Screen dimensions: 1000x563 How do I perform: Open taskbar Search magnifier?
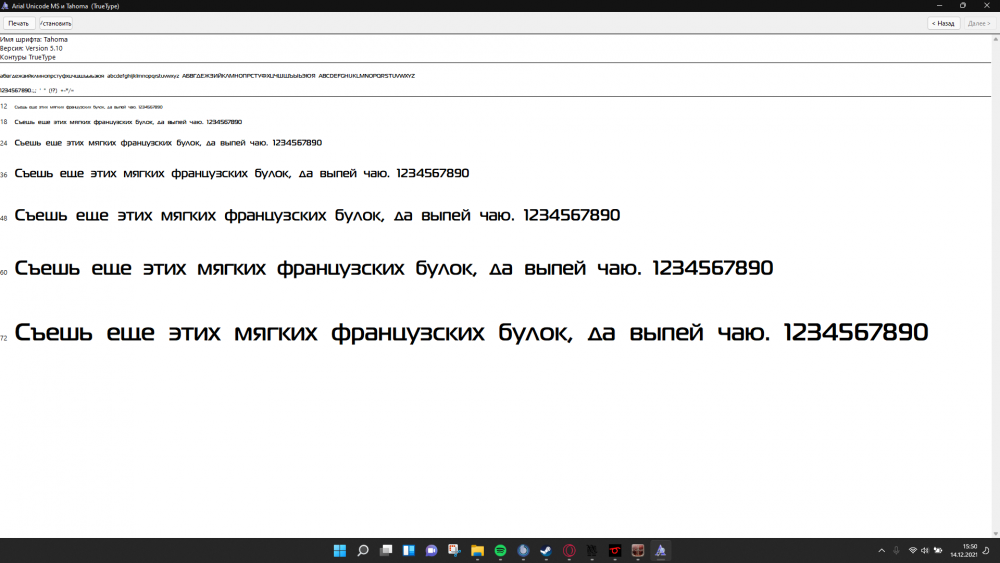363,550
